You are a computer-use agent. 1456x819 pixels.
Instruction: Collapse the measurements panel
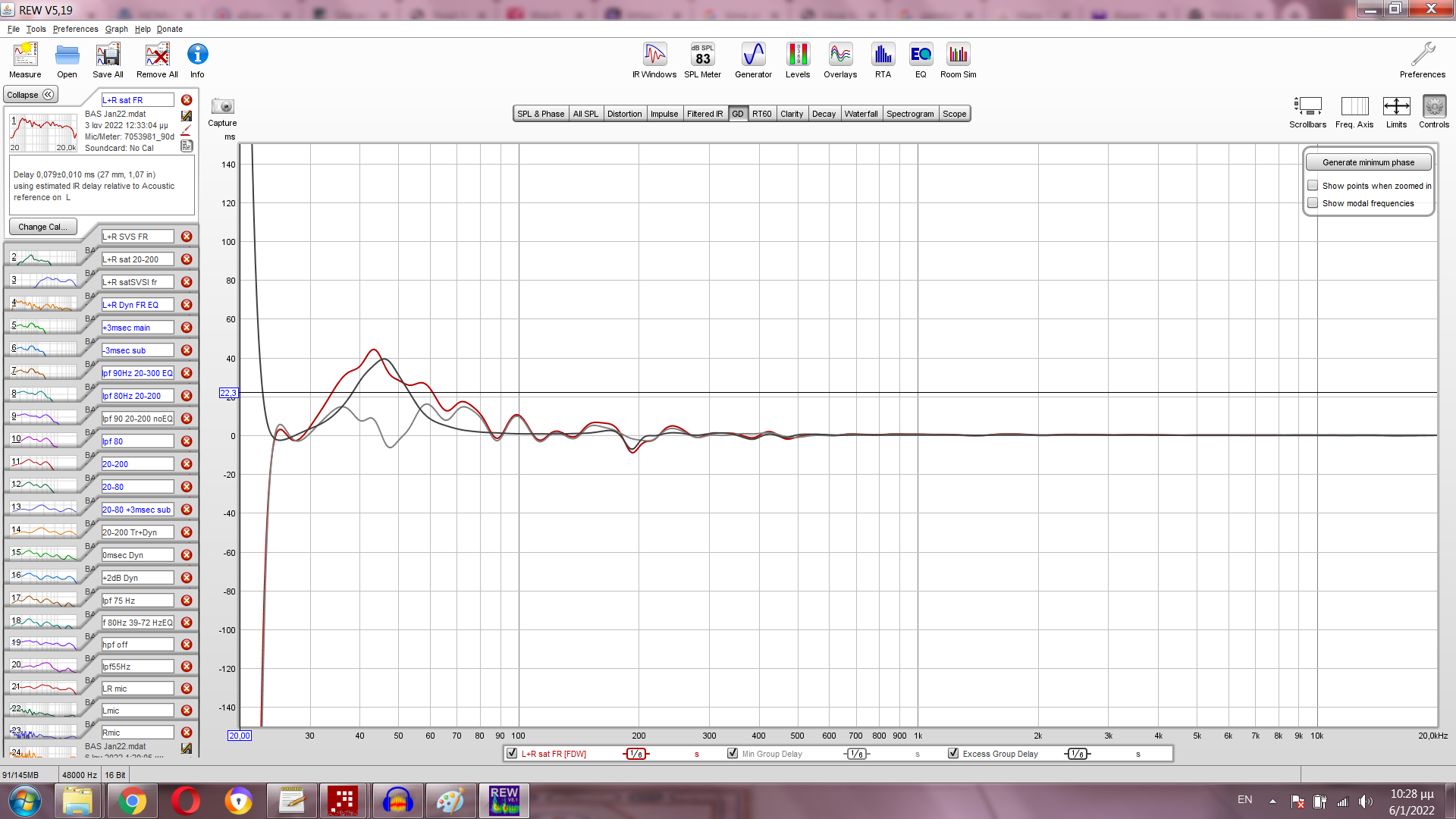pyautogui.click(x=30, y=95)
